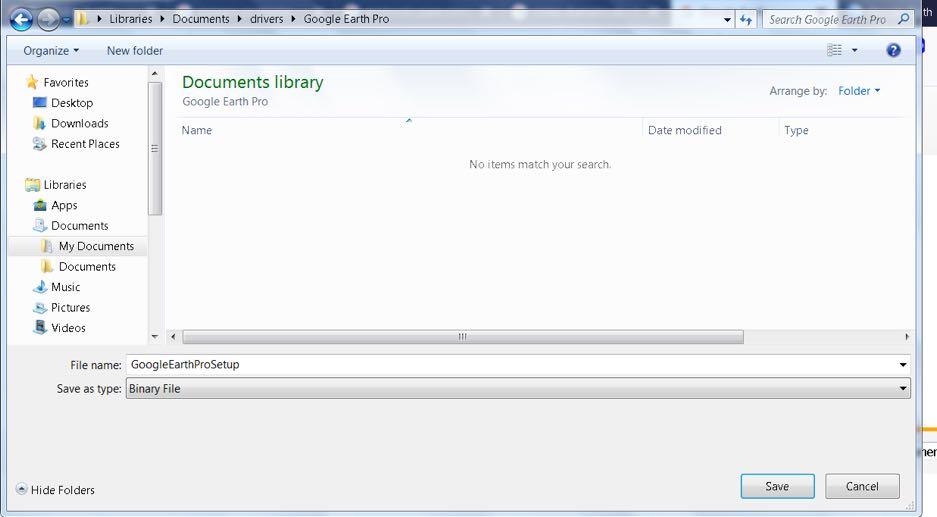This screenshot has width=937, height=517.
Task: Select the Pictures library
Action: tap(71, 307)
